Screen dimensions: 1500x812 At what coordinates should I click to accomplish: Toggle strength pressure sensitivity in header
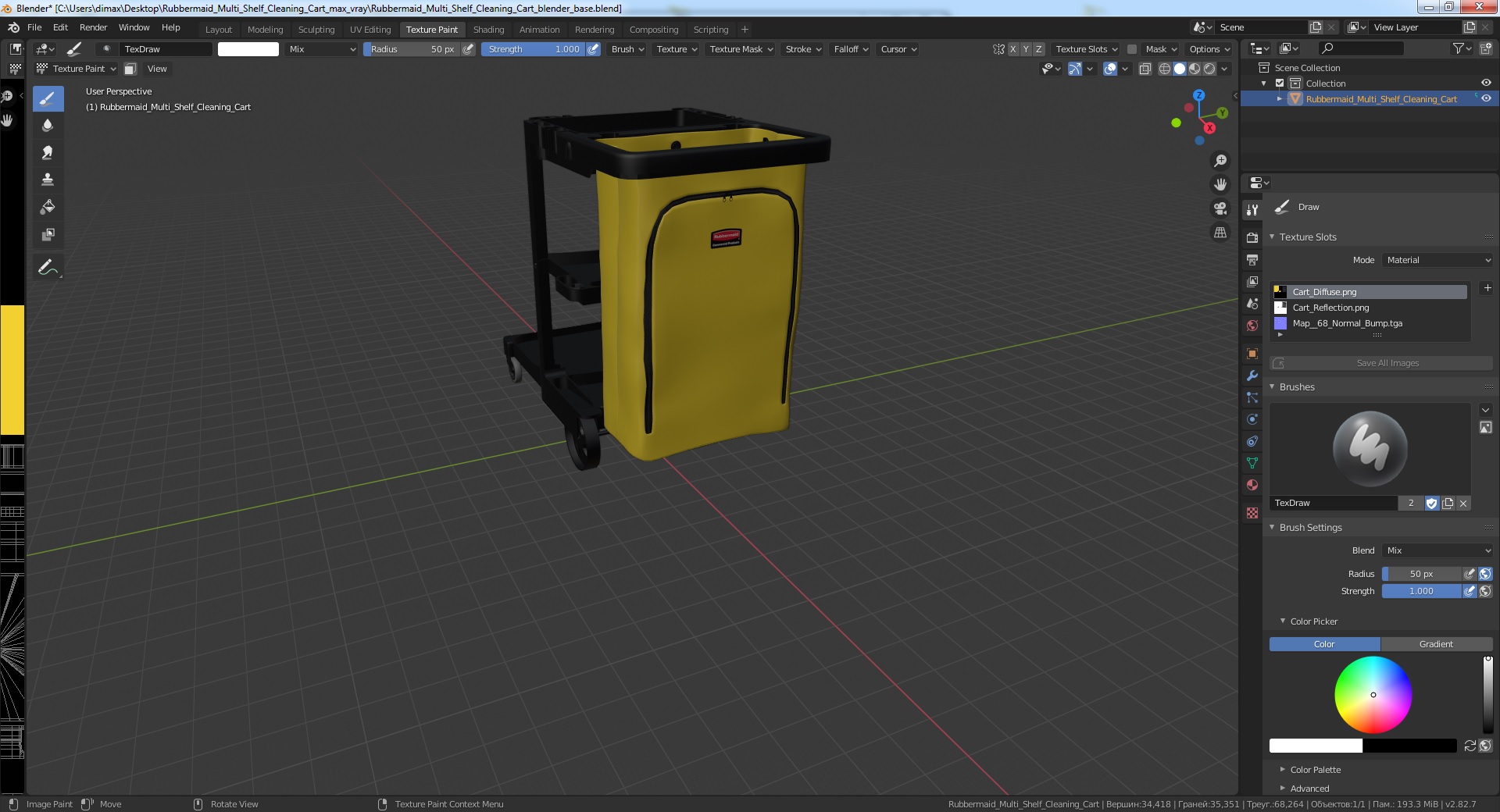[x=594, y=49]
